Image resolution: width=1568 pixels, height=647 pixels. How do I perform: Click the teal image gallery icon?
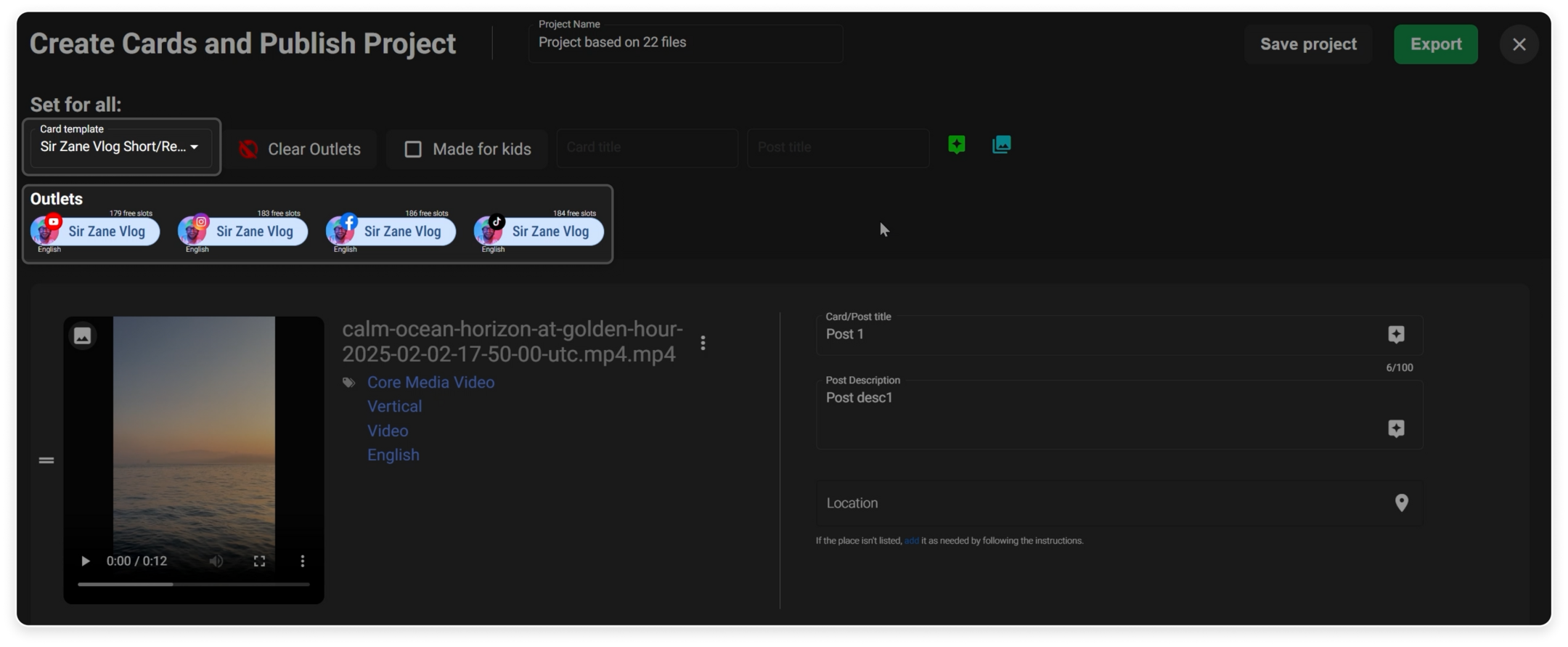[1001, 145]
